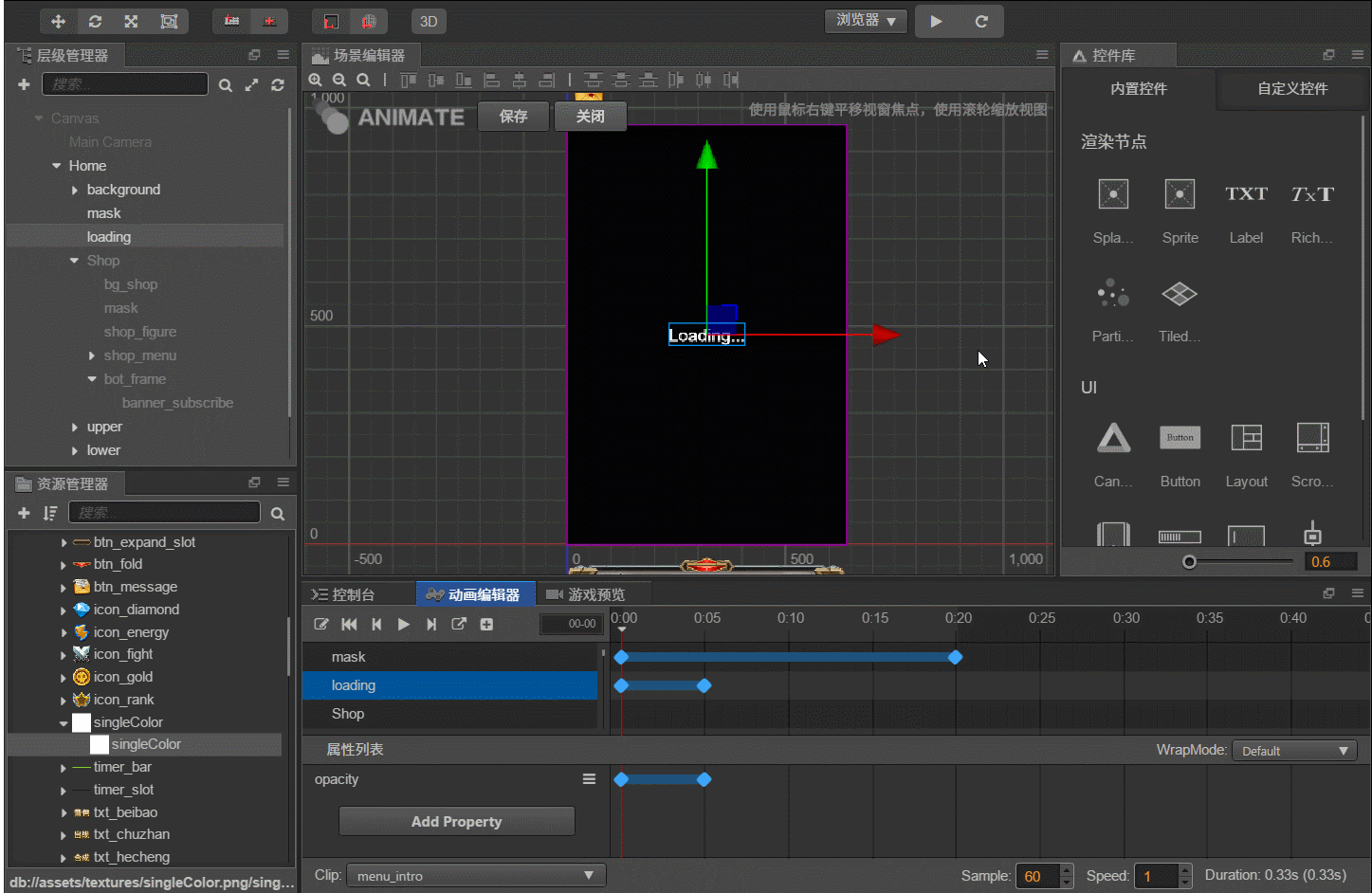Open the Clip menu_intro dropdown
Image resolution: width=1372 pixels, height=893 pixels.
(476, 876)
